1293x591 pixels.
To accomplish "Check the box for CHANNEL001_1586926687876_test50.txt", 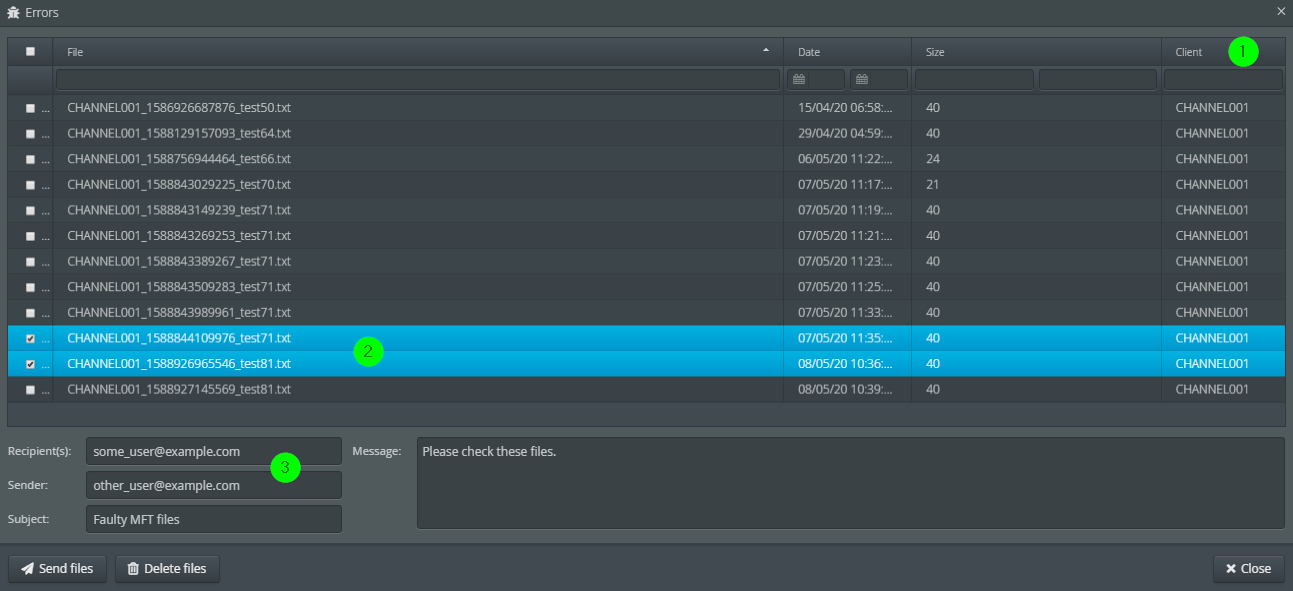I will (30, 108).
